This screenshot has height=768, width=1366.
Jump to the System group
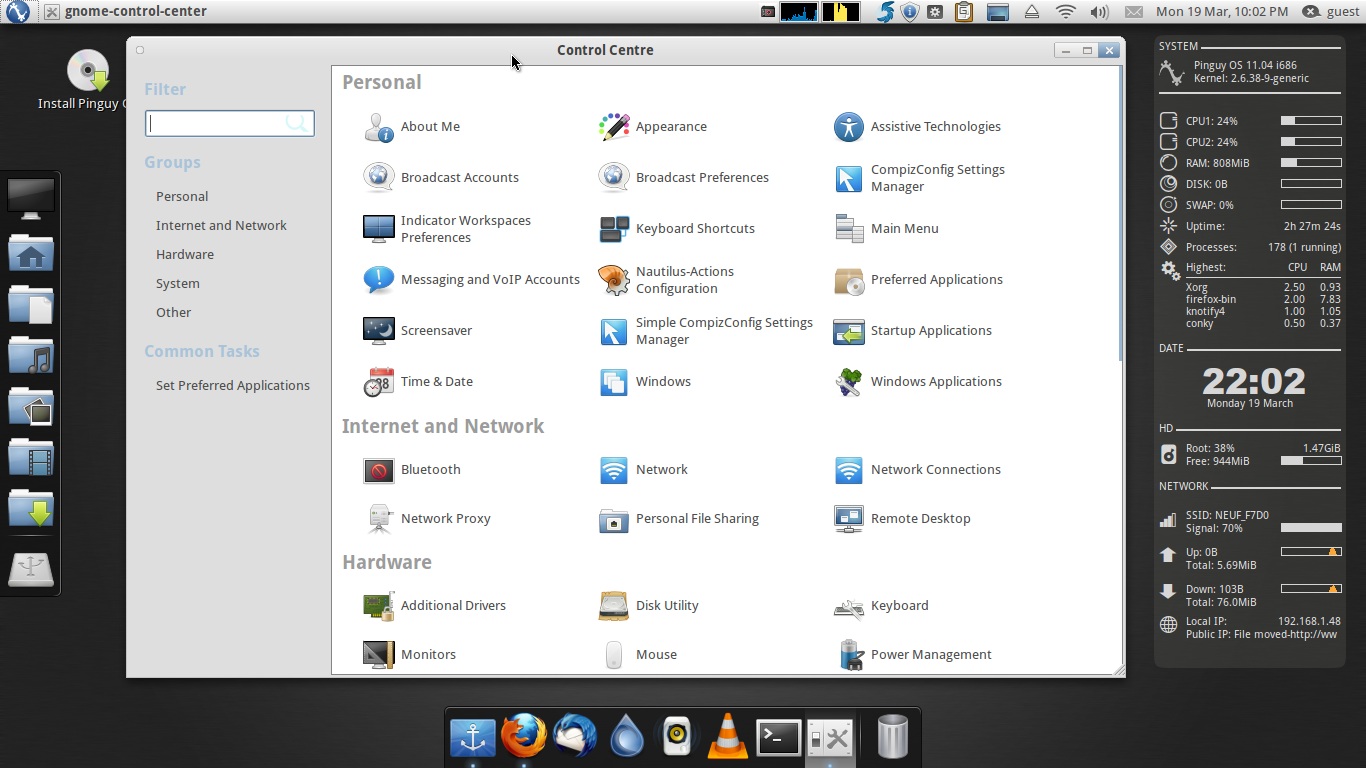178,283
